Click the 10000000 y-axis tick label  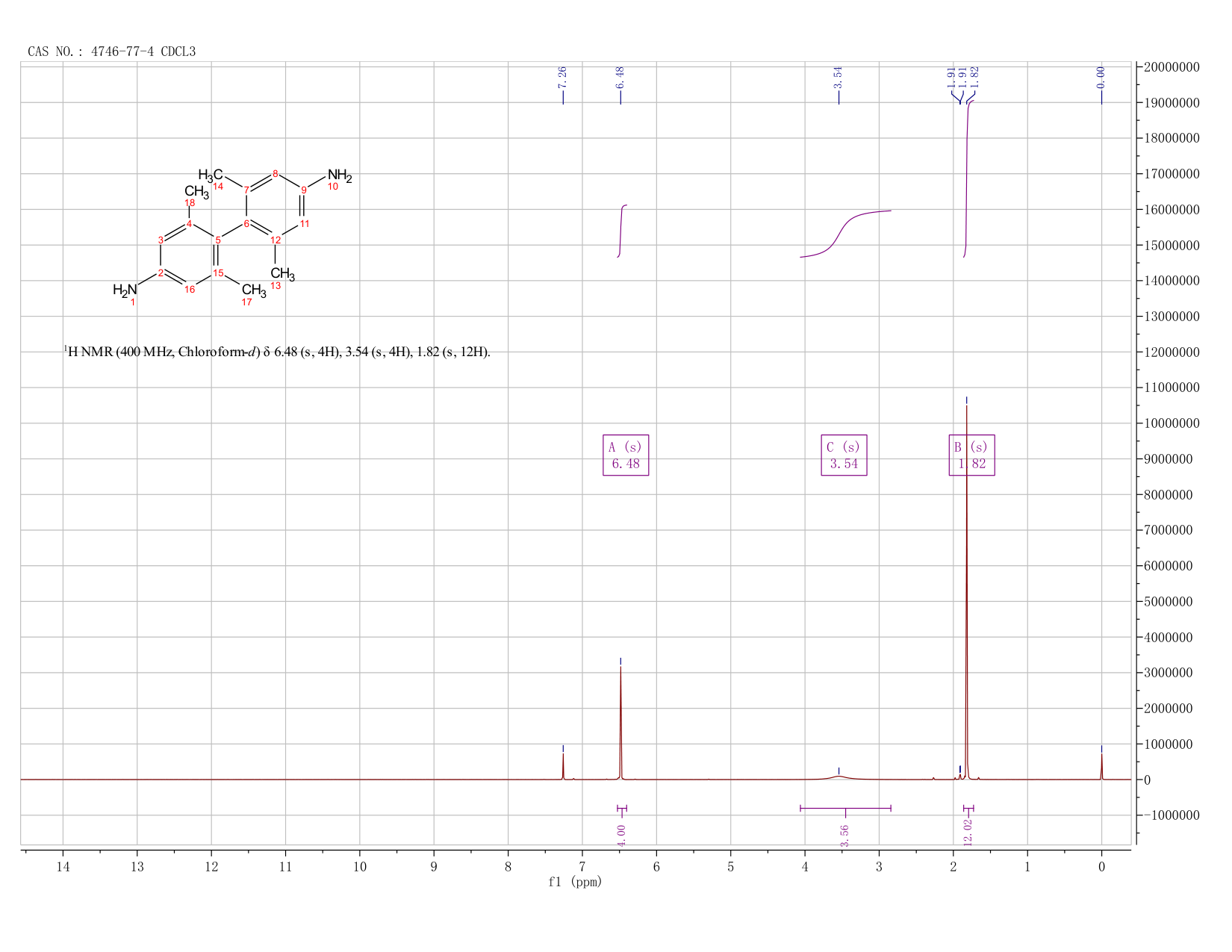click(x=1171, y=423)
